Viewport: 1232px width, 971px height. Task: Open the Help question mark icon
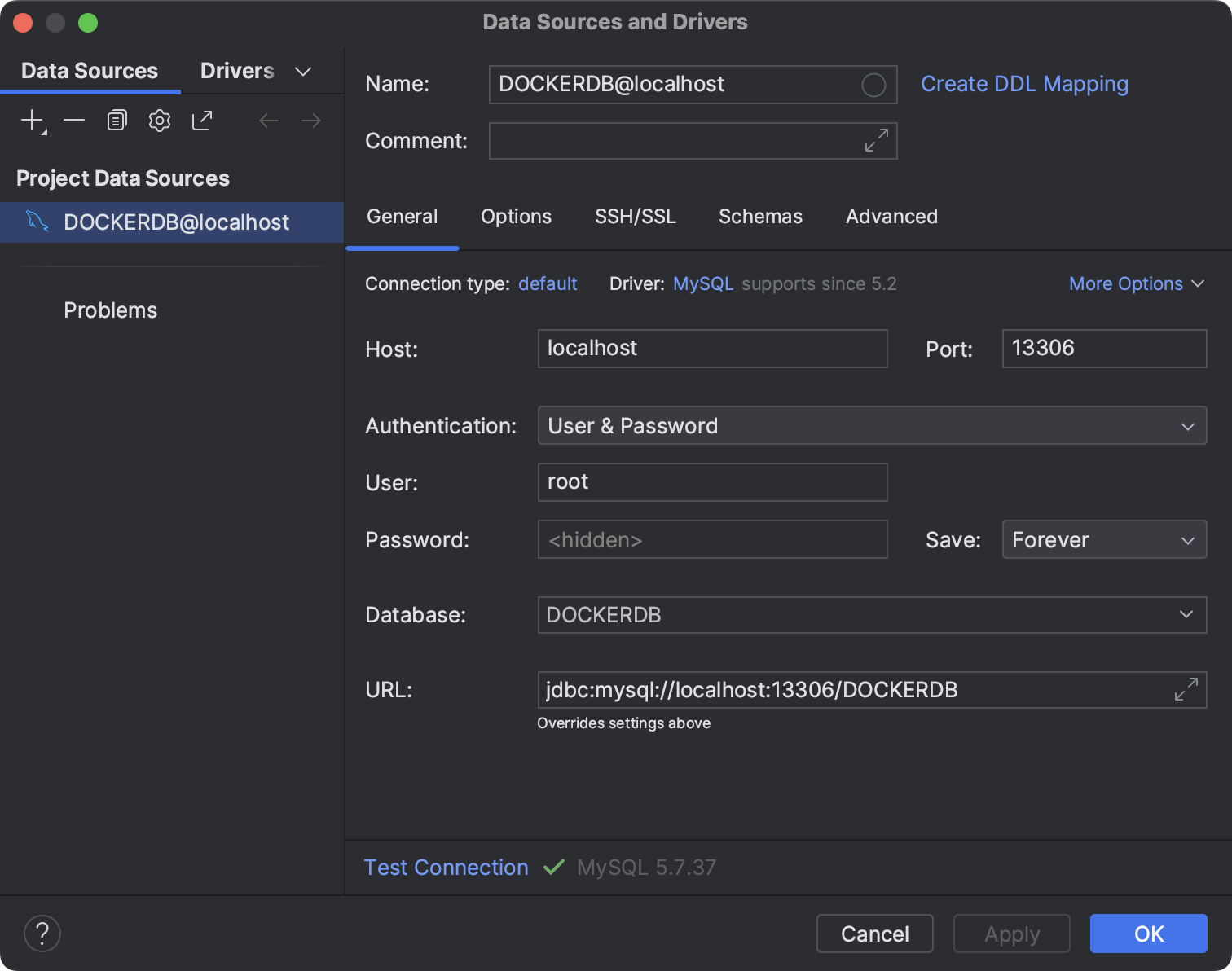pyautogui.click(x=42, y=934)
